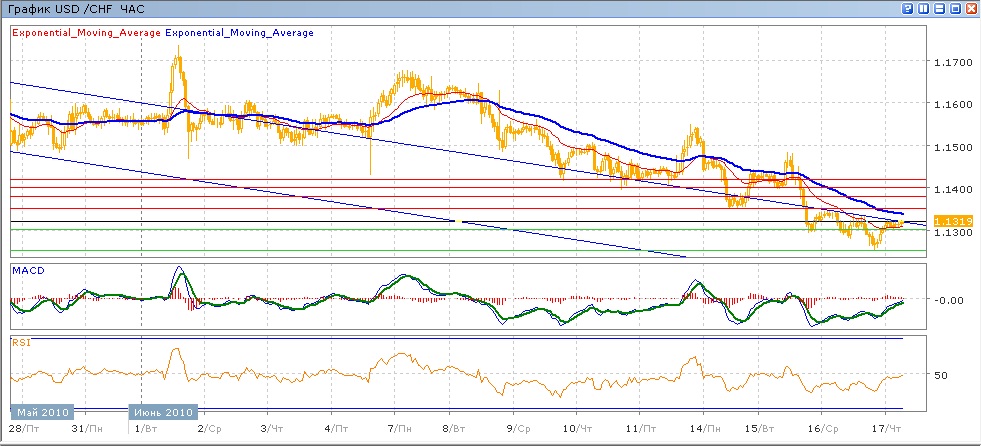Click the RSI 50 level label
Image resolution: width=981 pixels, height=446 pixels.
940,375
